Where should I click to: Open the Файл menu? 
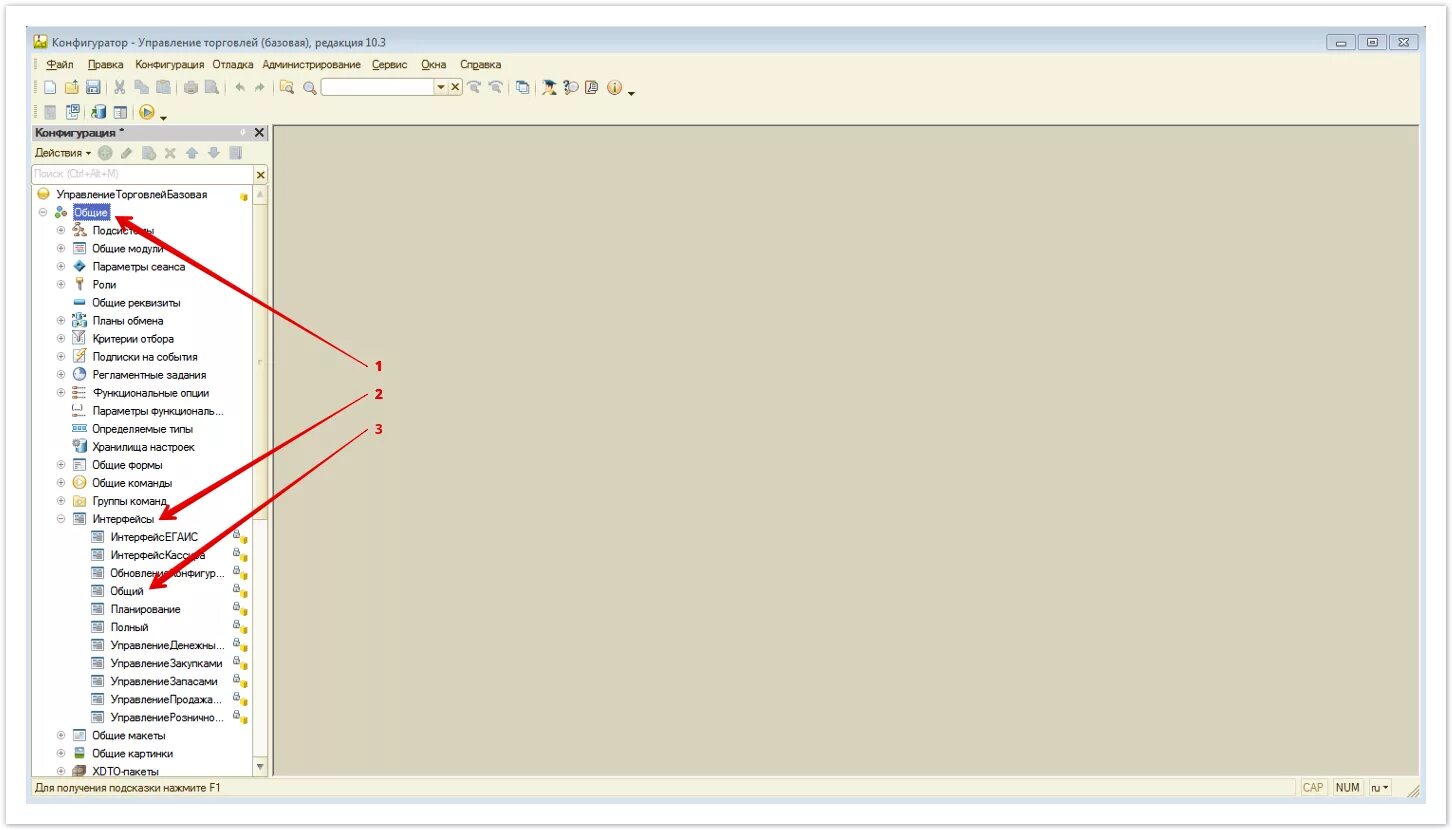tap(60, 65)
